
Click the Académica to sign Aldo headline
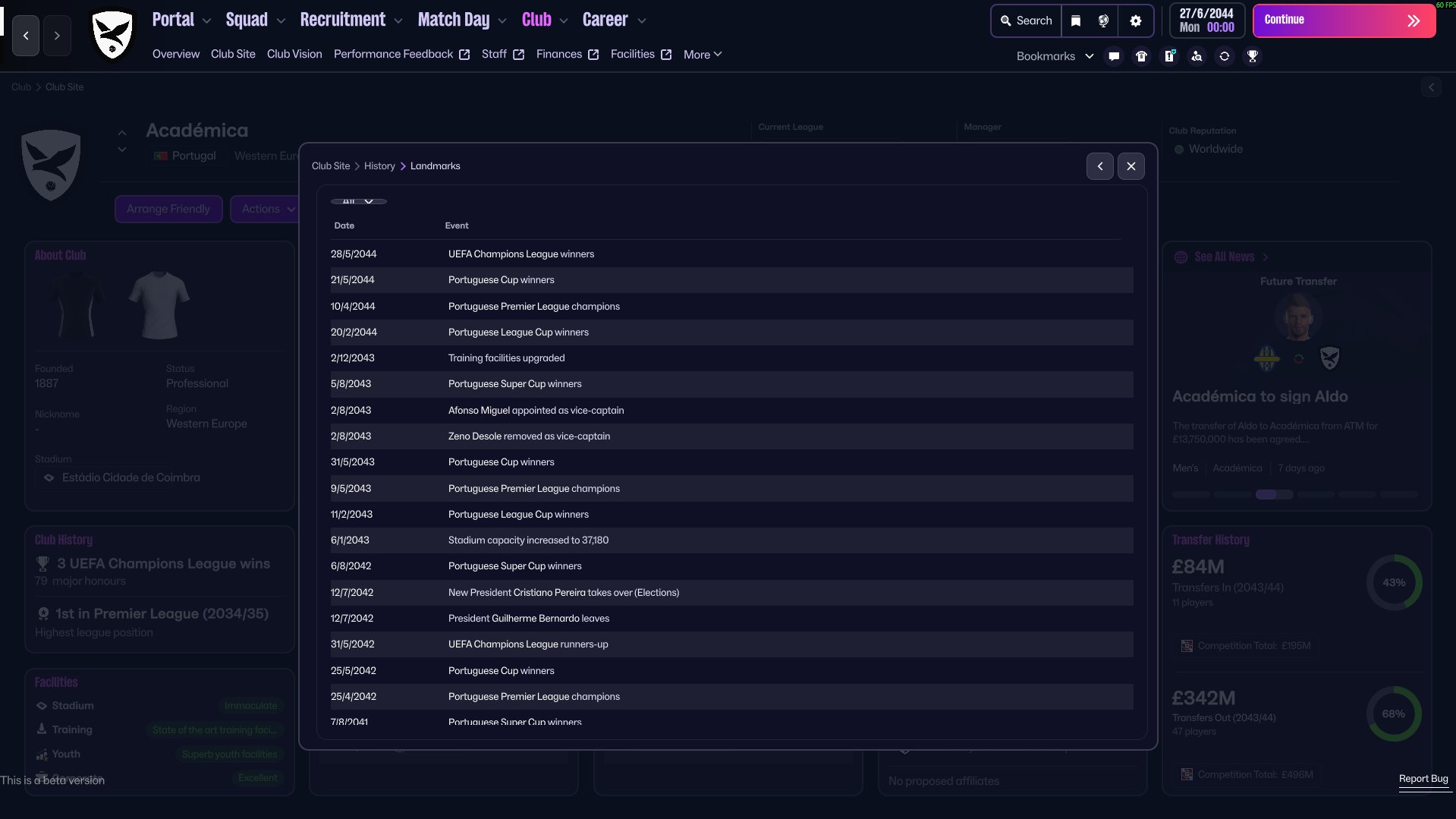(x=1259, y=396)
